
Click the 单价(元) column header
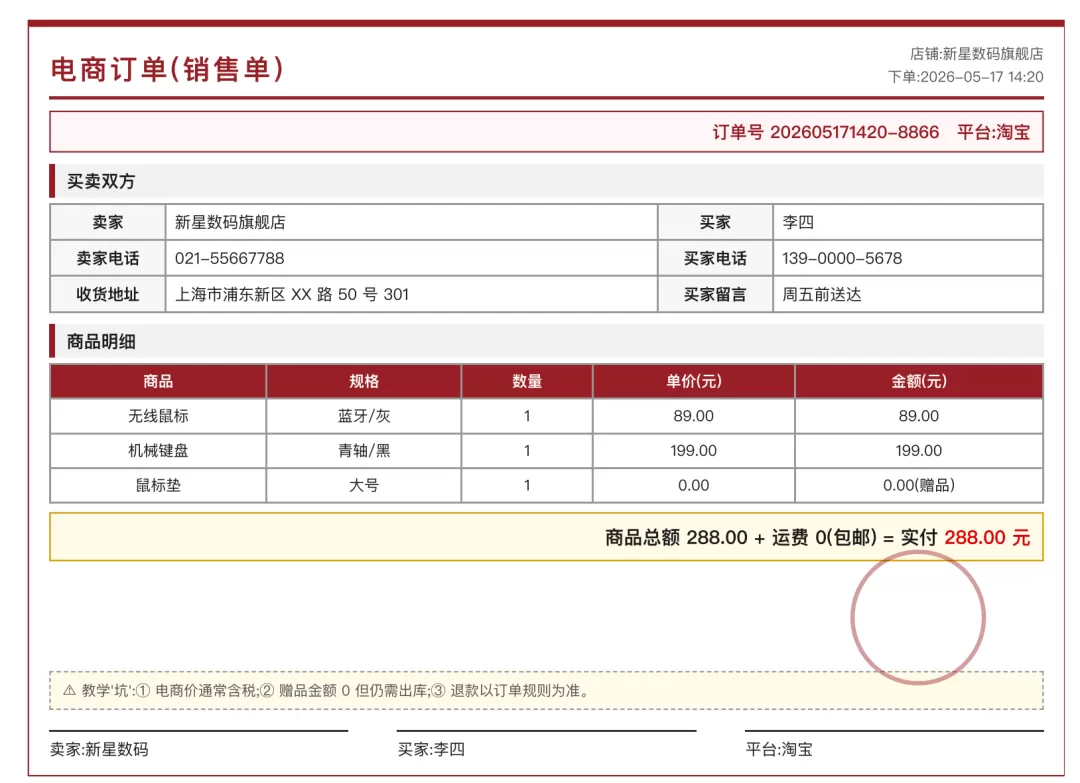tap(694, 381)
